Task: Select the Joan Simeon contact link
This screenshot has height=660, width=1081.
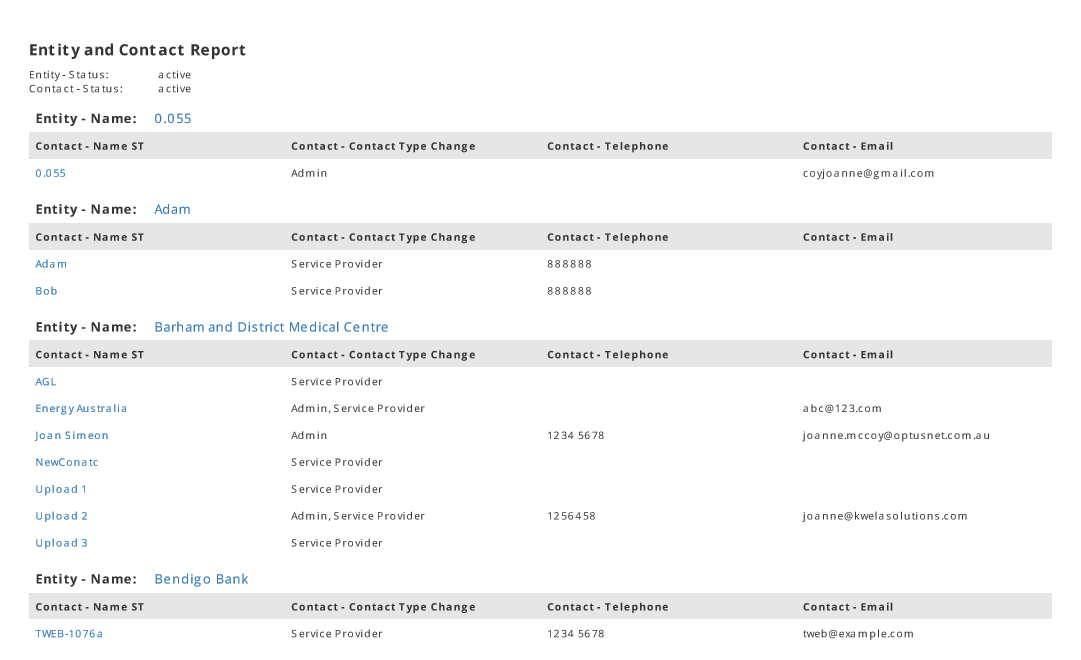Action: coord(72,436)
